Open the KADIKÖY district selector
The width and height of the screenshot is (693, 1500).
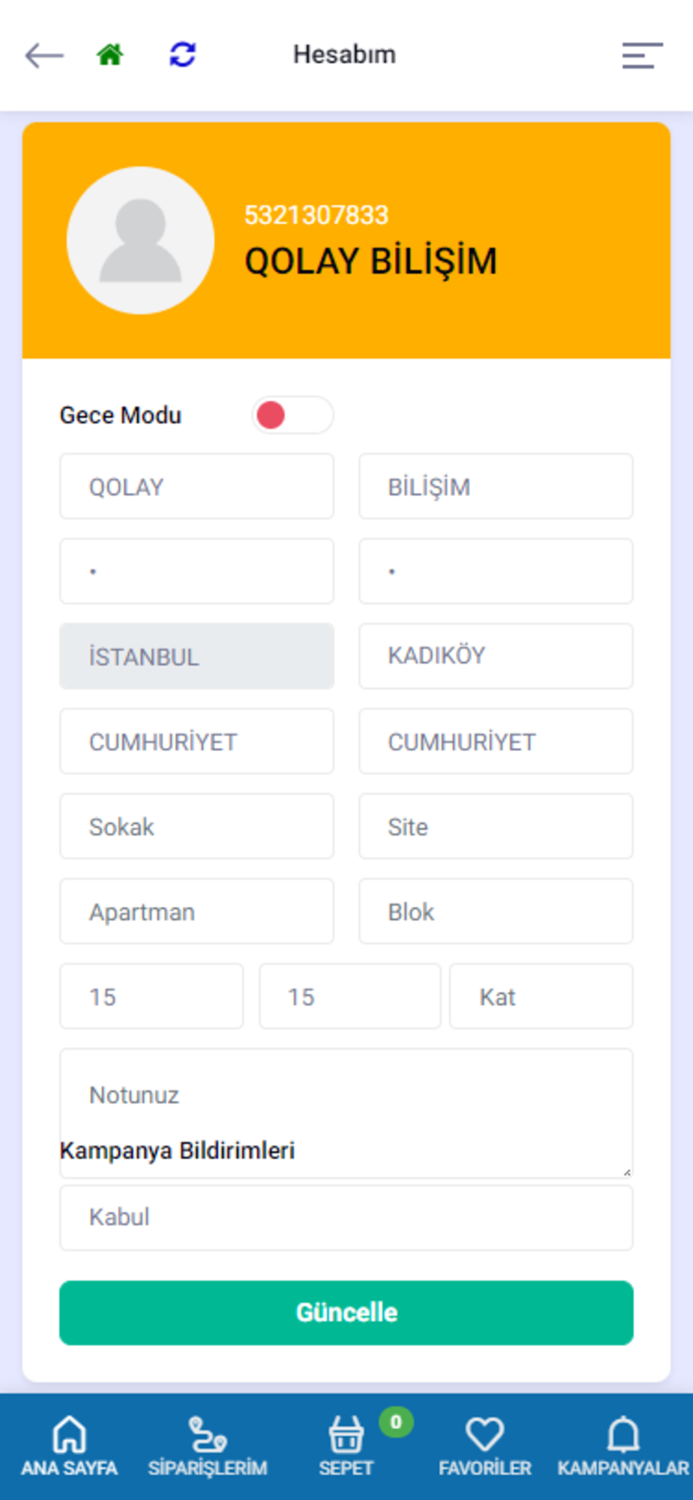pyautogui.click(x=496, y=656)
